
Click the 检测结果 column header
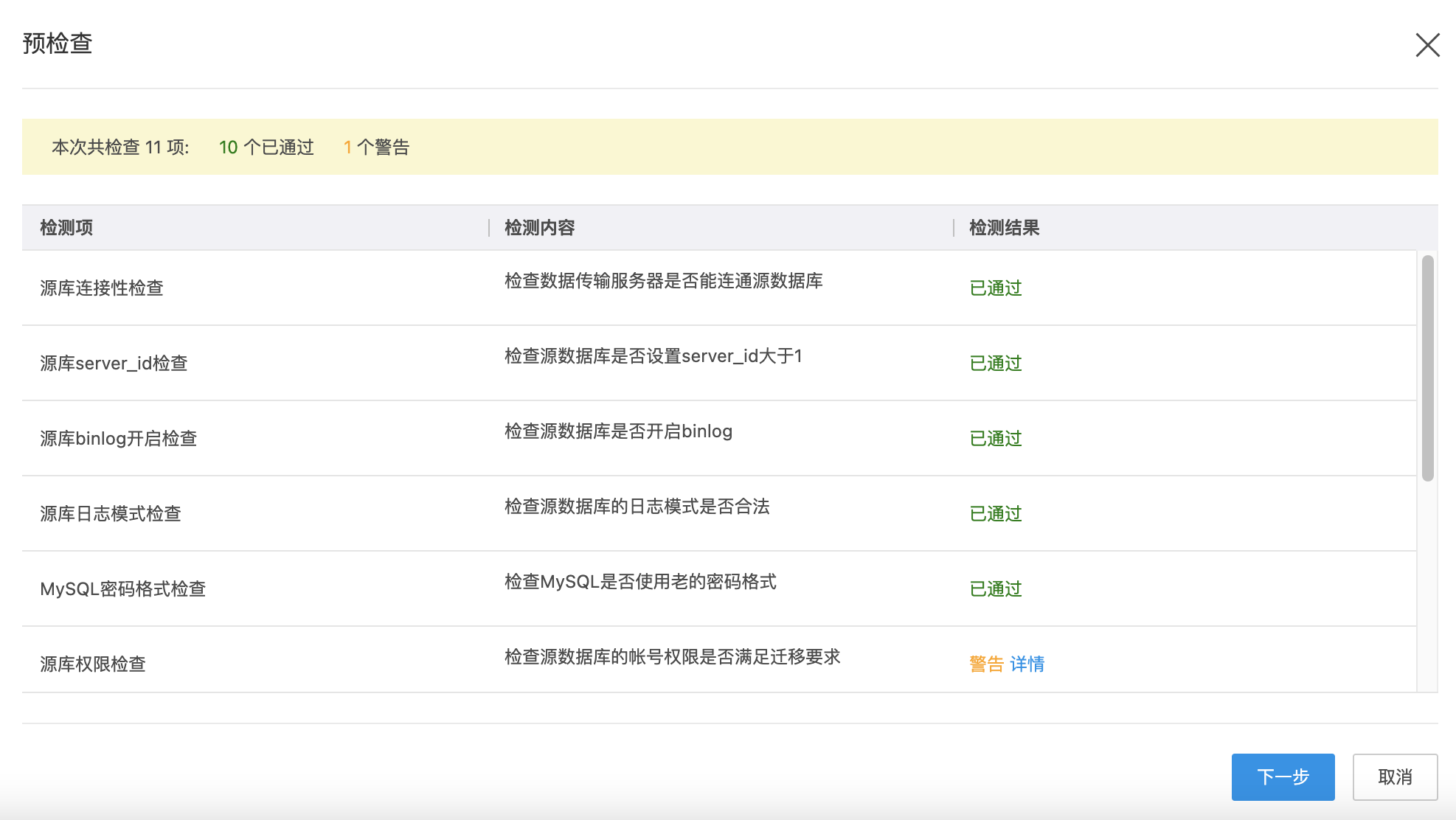click(1004, 228)
